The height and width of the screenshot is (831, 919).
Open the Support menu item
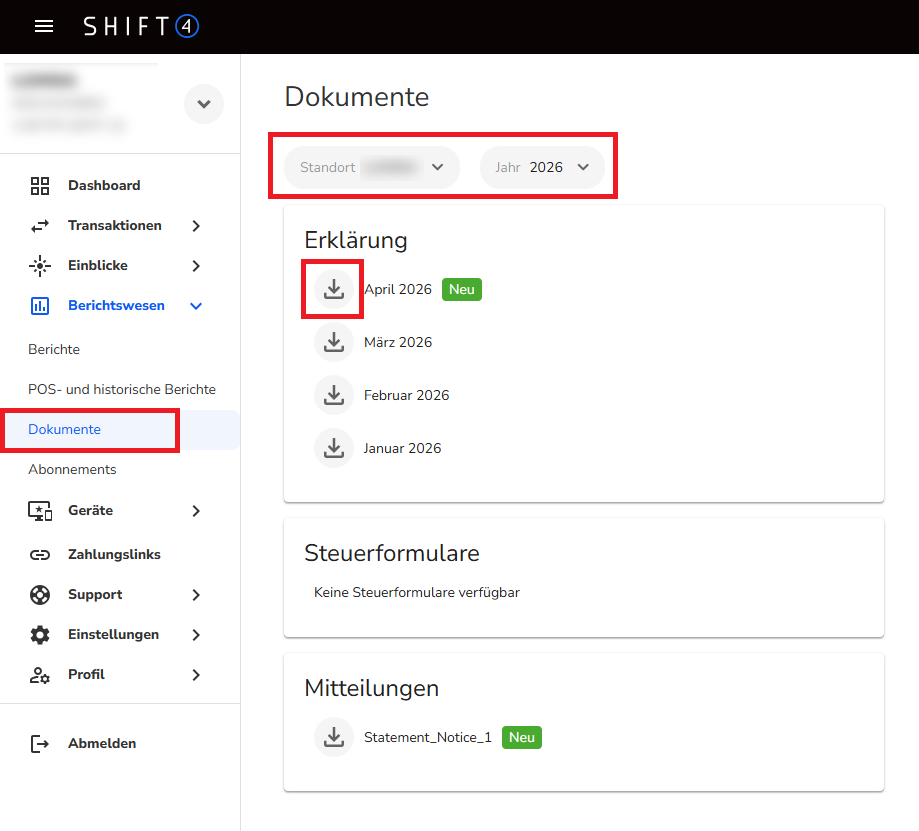click(x=95, y=595)
